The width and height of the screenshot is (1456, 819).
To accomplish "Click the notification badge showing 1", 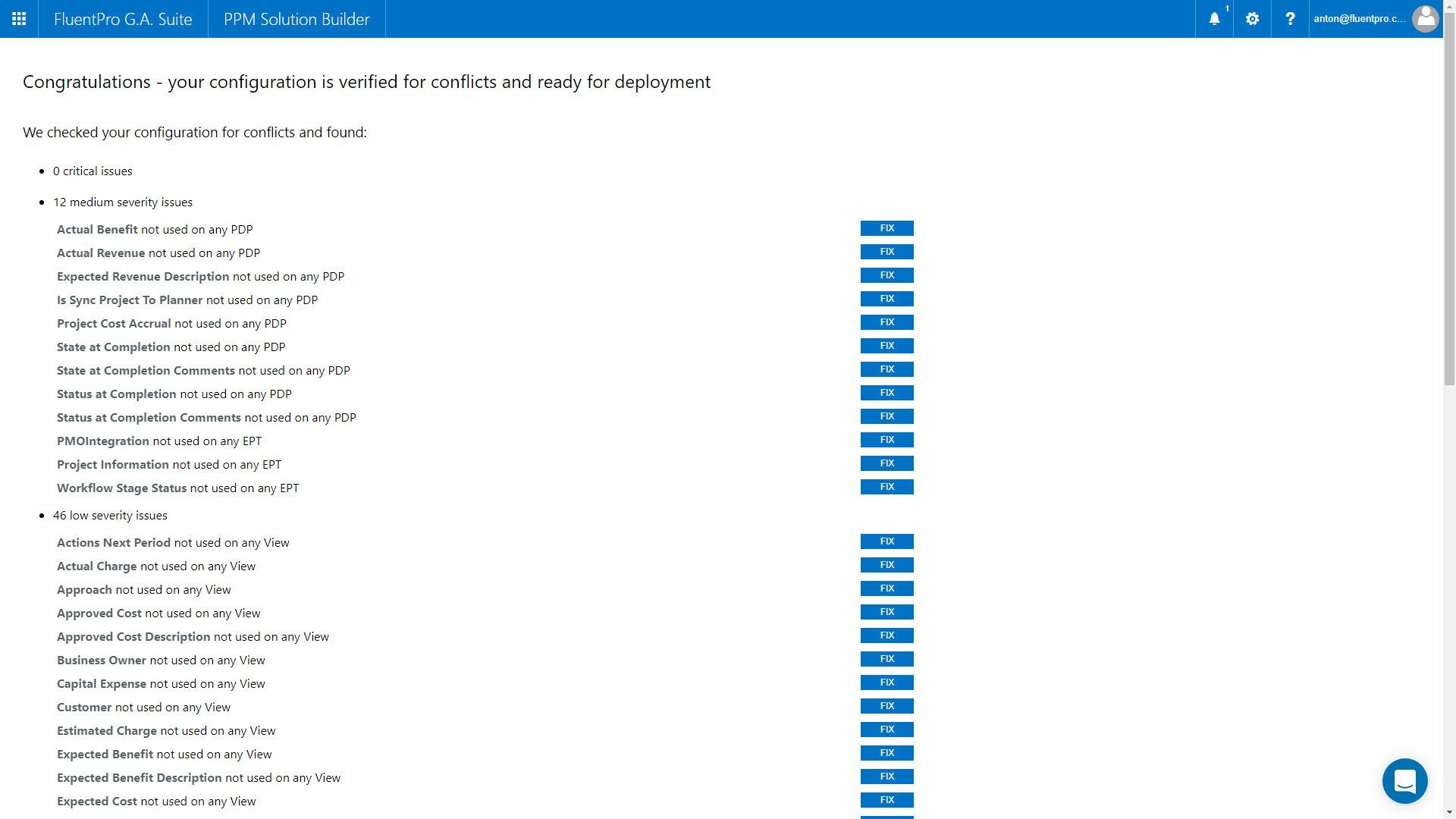I will pos(1225,9).
